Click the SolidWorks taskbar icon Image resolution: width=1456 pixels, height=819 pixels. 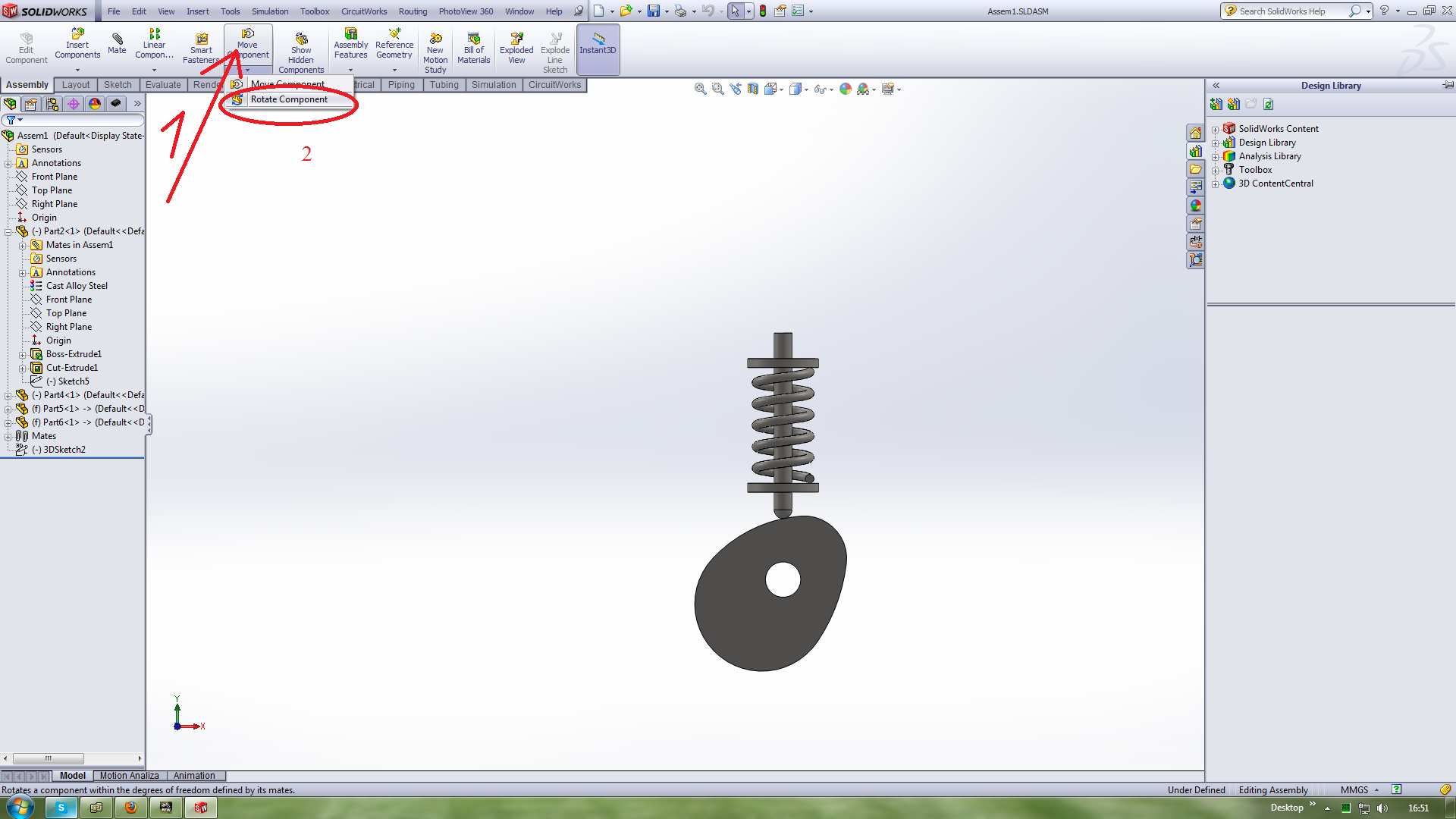[201, 808]
